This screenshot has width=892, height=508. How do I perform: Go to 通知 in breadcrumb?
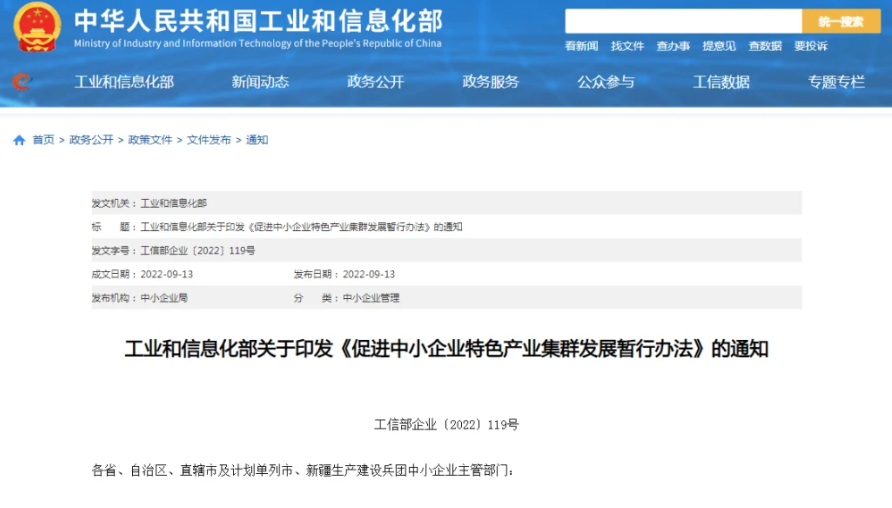pyautogui.click(x=257, y=140)
